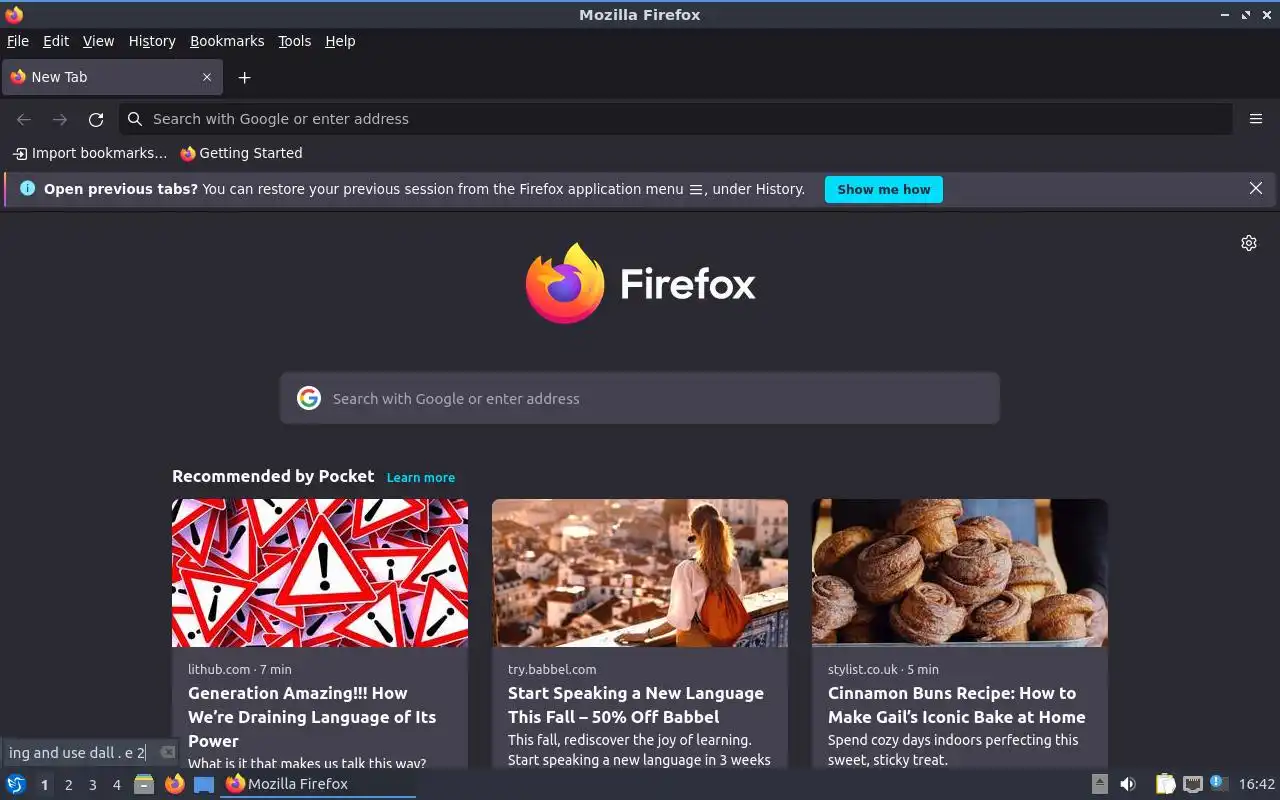Launch Firefox from taskbar quick launcher
The height and width of the screenshot is (800, 1280).
174,784
